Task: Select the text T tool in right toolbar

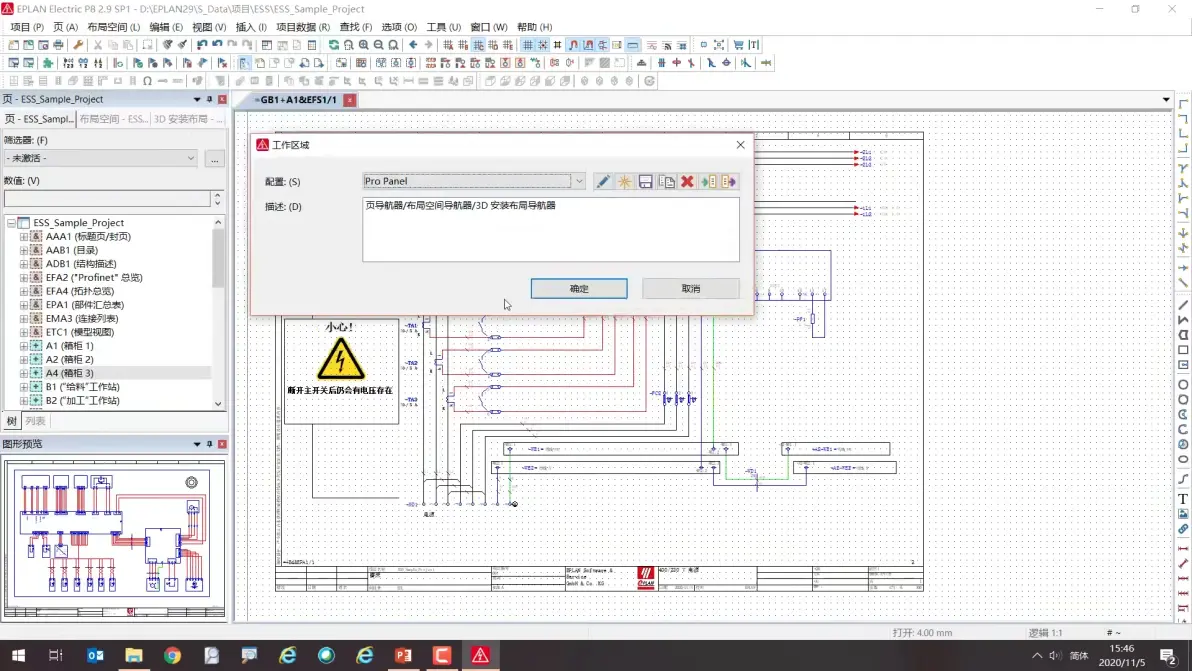Action: 1183,499
